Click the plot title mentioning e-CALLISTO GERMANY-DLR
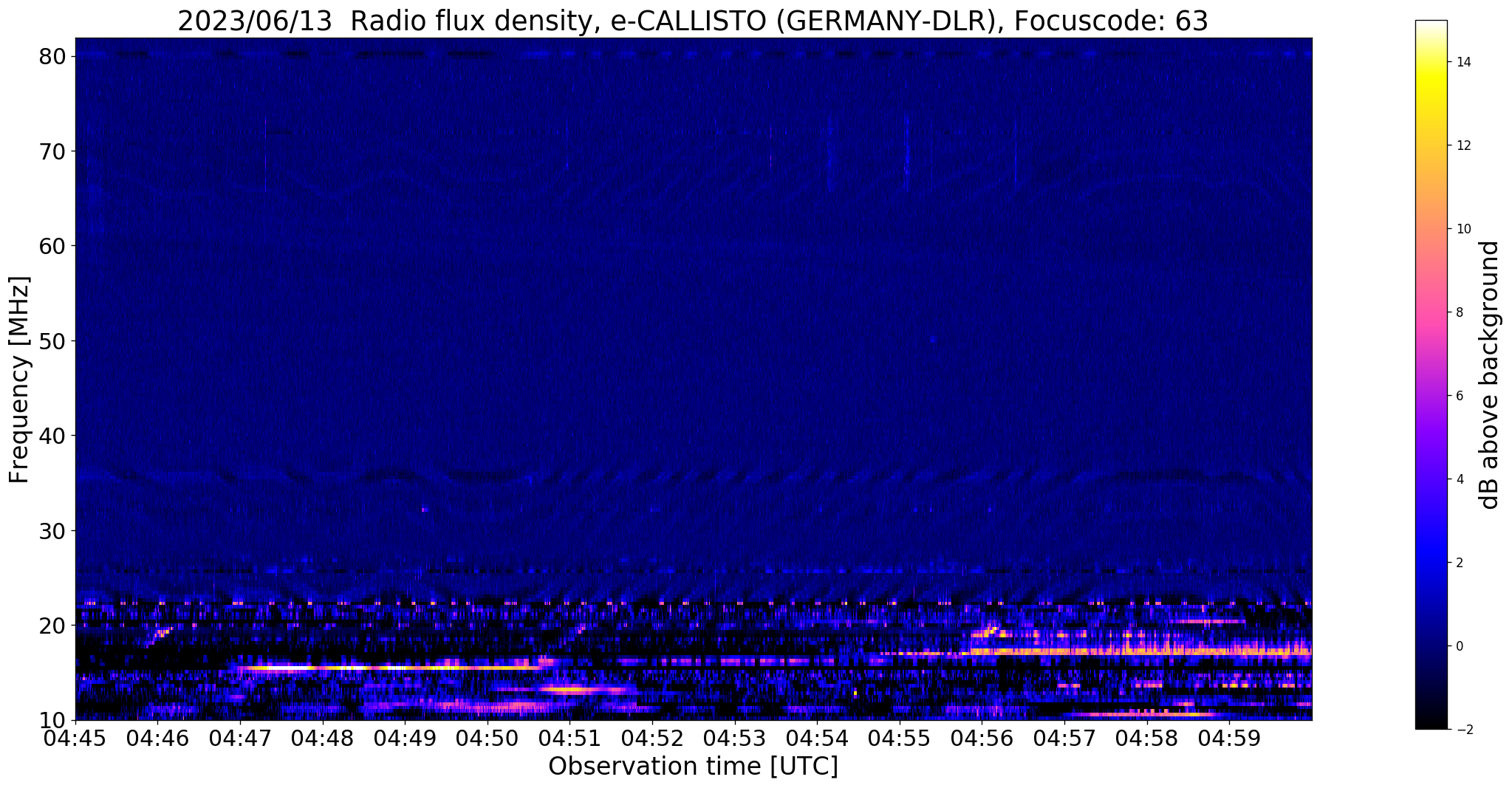Screen dimensions: 1512x788 click(x=693, y=21)
